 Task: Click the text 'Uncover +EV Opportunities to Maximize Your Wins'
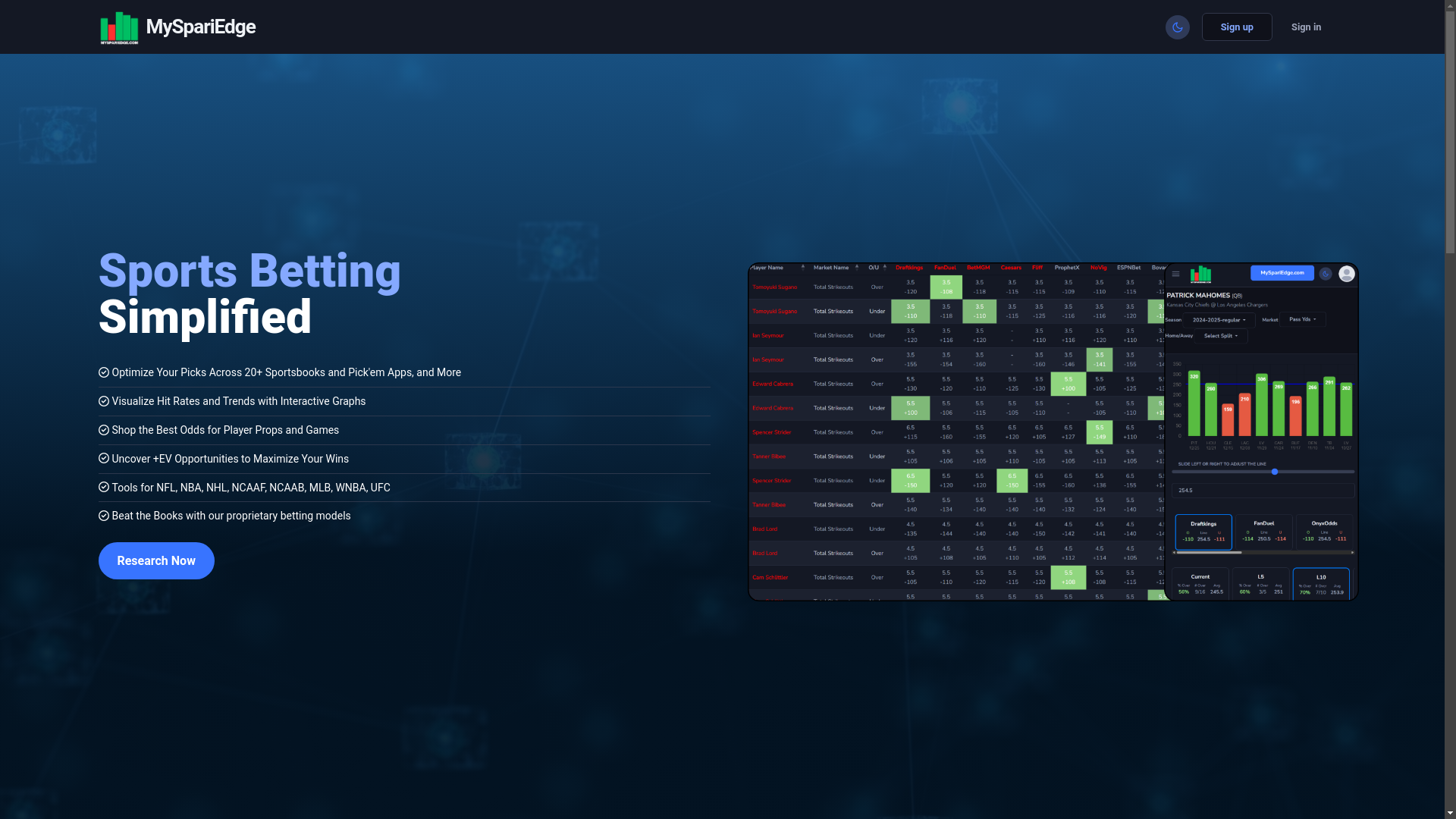pos(231,459)
